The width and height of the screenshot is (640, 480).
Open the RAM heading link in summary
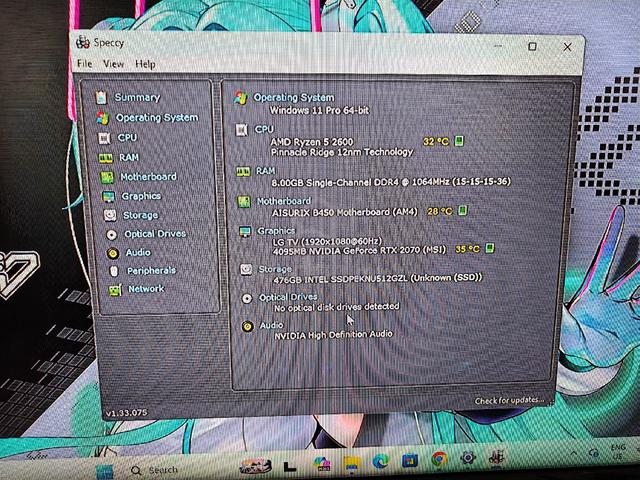(x=265, y=171)
